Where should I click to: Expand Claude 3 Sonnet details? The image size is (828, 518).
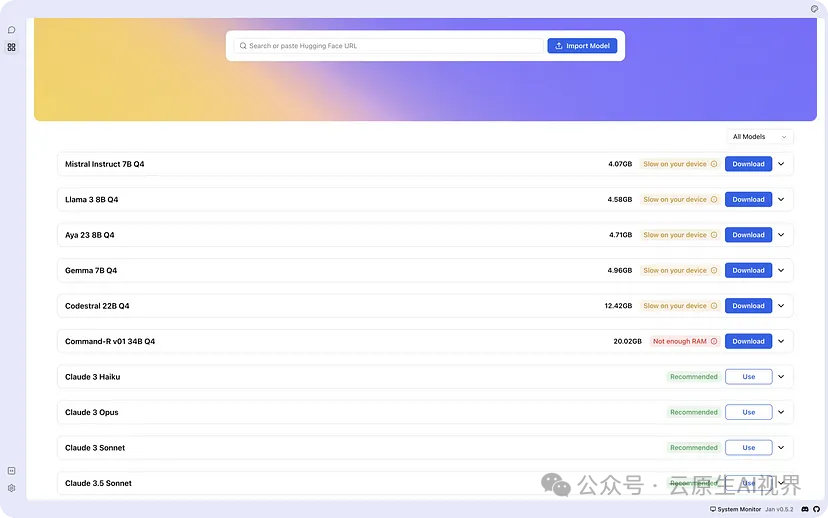(x=781, y=447)
